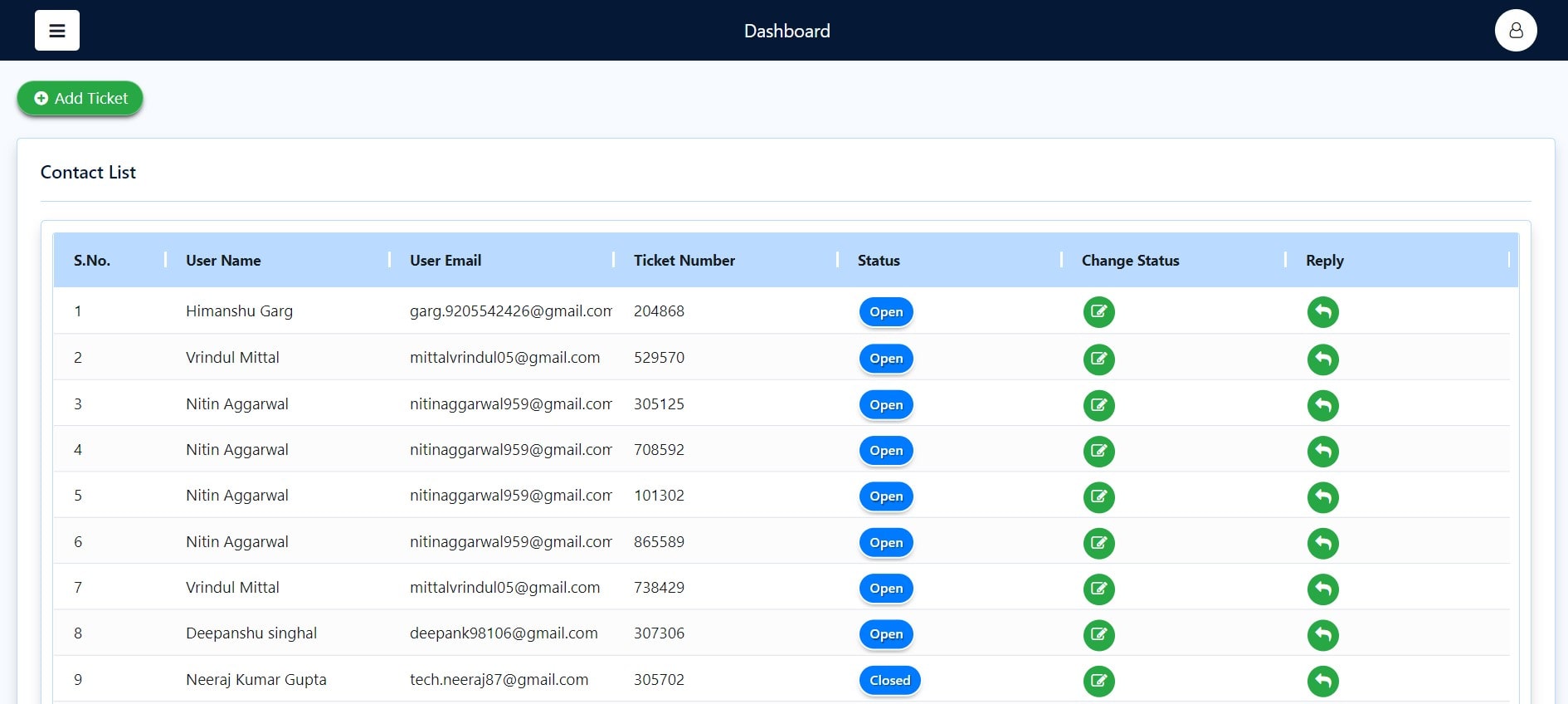
Task: Reply to ticket 708592
Action: click(x=1323, y=452)
